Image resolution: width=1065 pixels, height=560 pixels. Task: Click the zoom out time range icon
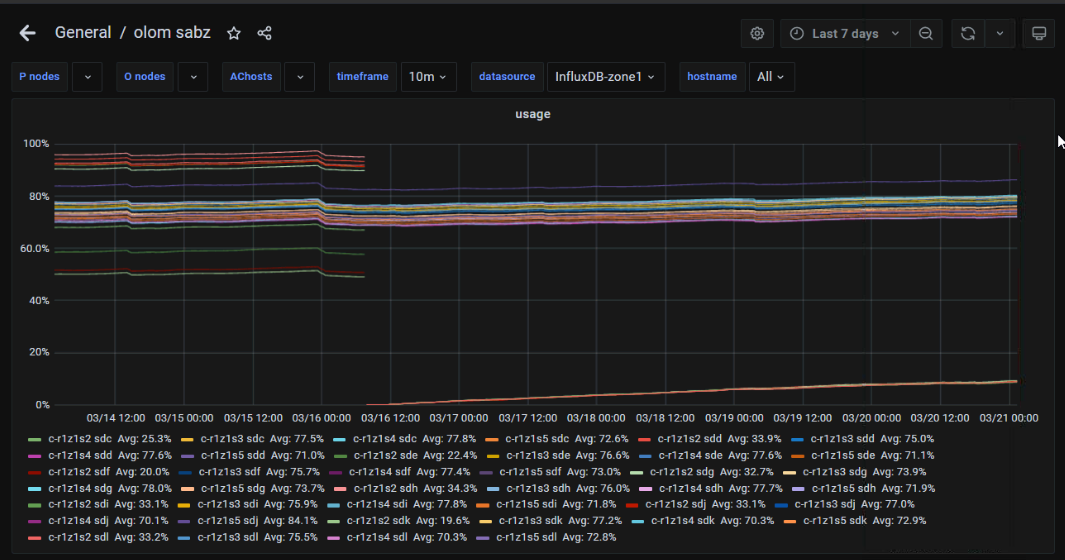point(926,33)
